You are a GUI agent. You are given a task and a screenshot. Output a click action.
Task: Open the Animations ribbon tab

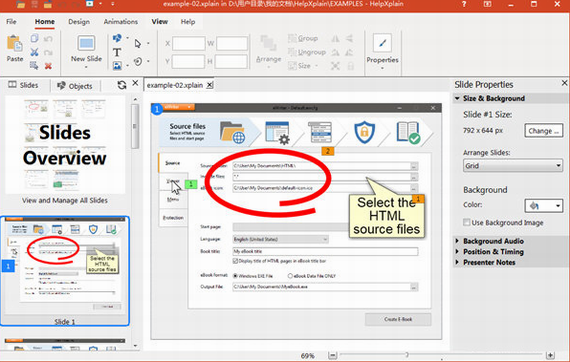tap(121, 22)
